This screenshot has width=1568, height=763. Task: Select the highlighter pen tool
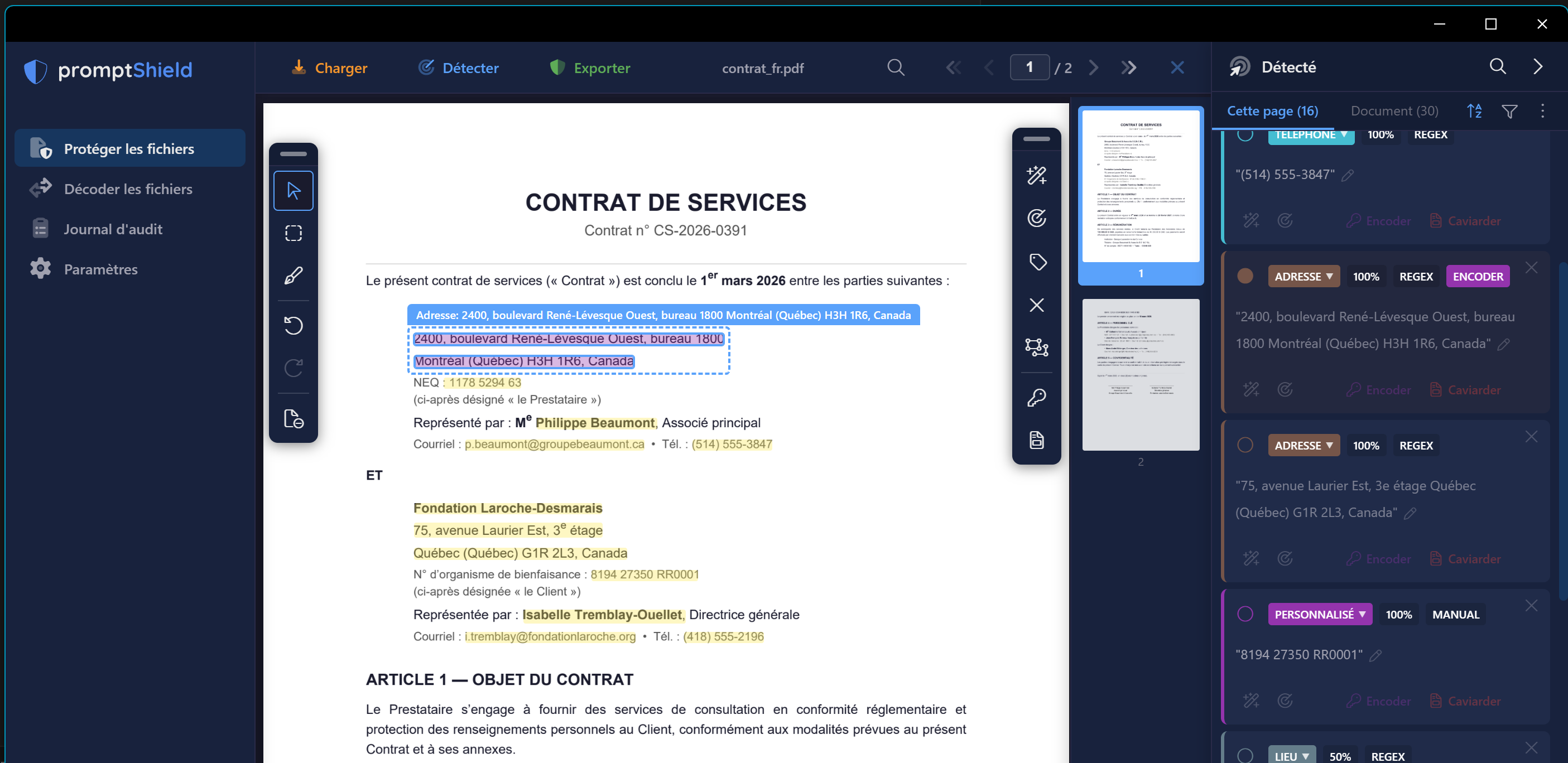[x=293, y=274]
